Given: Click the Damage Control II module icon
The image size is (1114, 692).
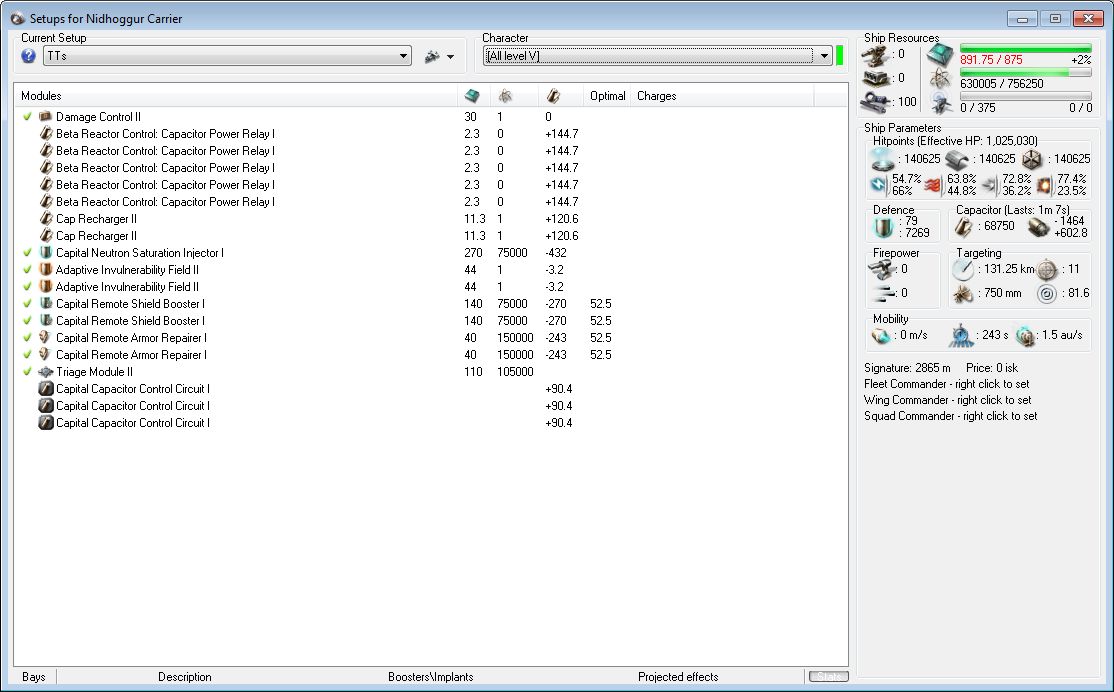Looking at the screenshot, I should (45, 117).
